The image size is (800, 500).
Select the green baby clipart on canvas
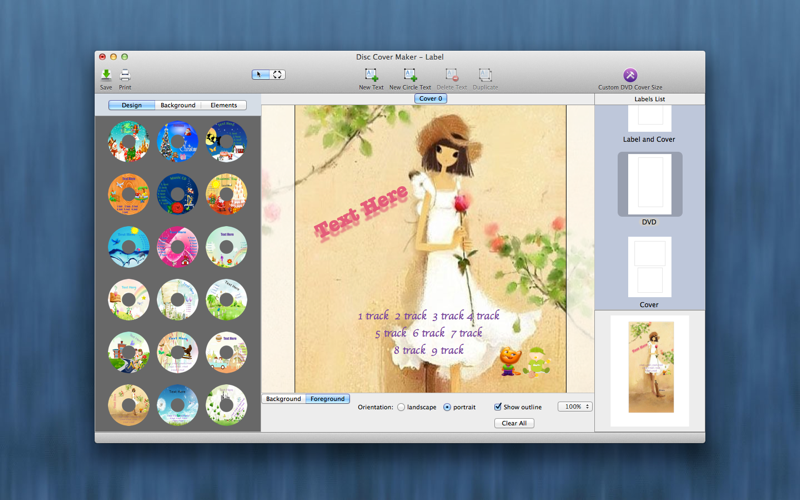pyautogui.click(x=537, y=362)
